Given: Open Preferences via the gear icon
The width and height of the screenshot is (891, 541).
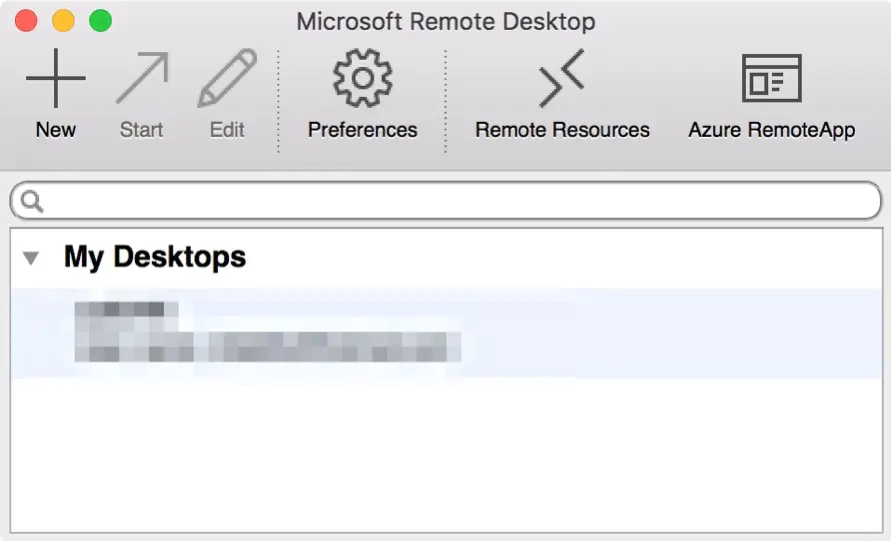Looking at the screenshot, I should (x=363, y=78).
